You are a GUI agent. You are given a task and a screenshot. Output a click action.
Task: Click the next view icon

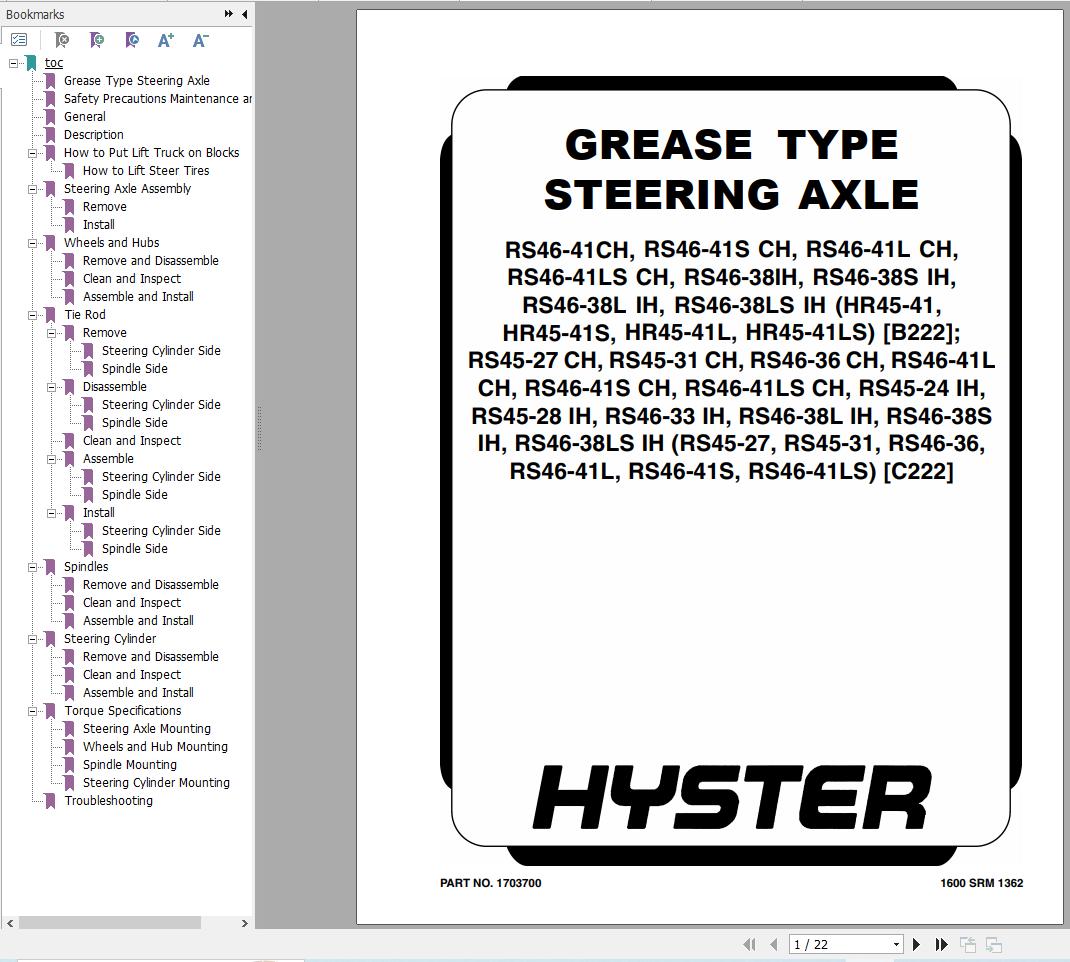tap(994, 944)
